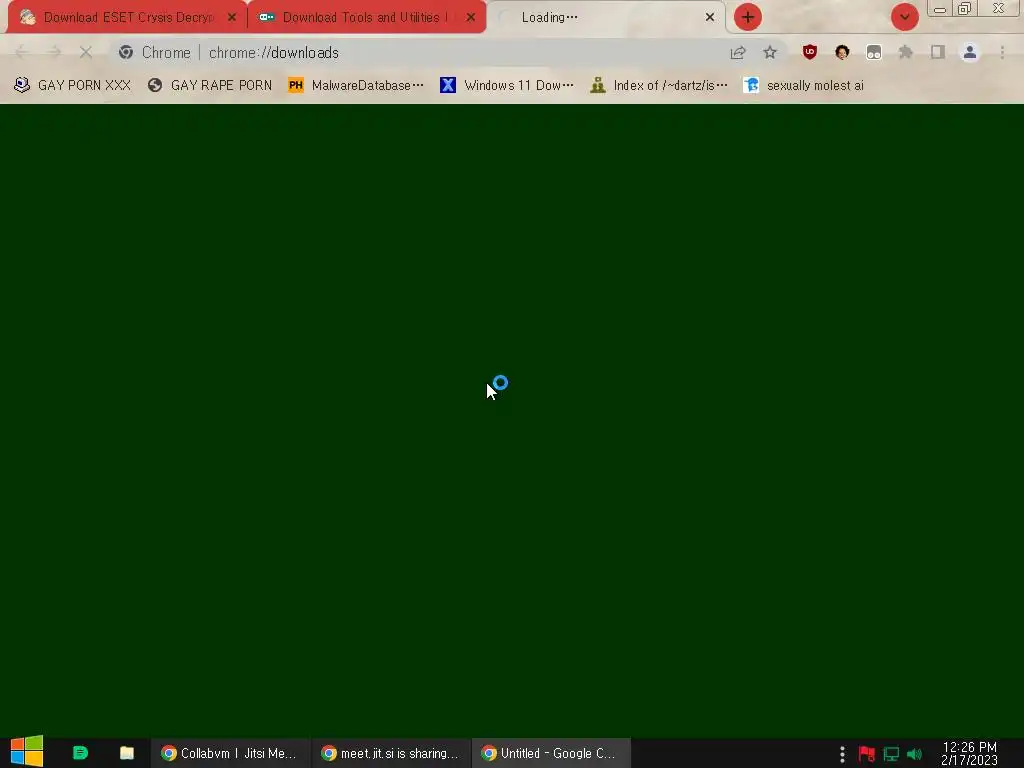Viewport: 1024px width, 768px height.
Task: Toggle the side panel icon
Action: click(x=938, y=52)
